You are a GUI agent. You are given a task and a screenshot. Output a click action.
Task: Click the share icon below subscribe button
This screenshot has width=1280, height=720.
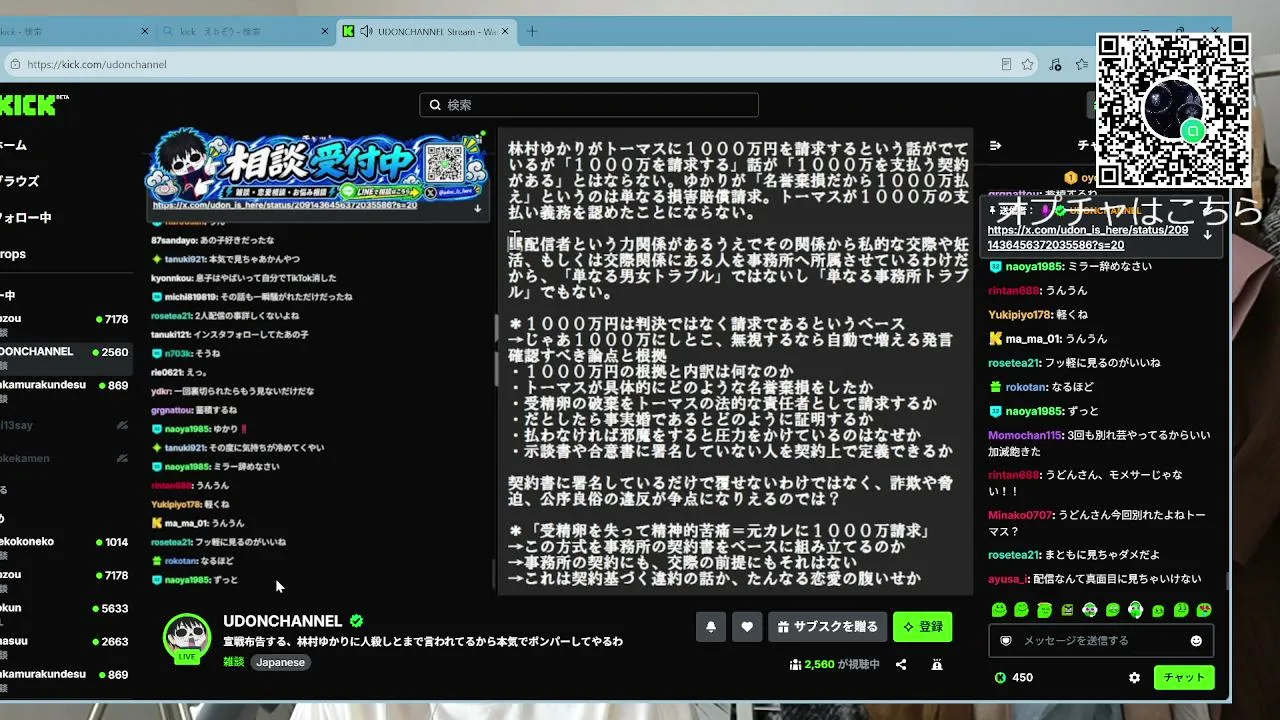click(x=901, y=664)
